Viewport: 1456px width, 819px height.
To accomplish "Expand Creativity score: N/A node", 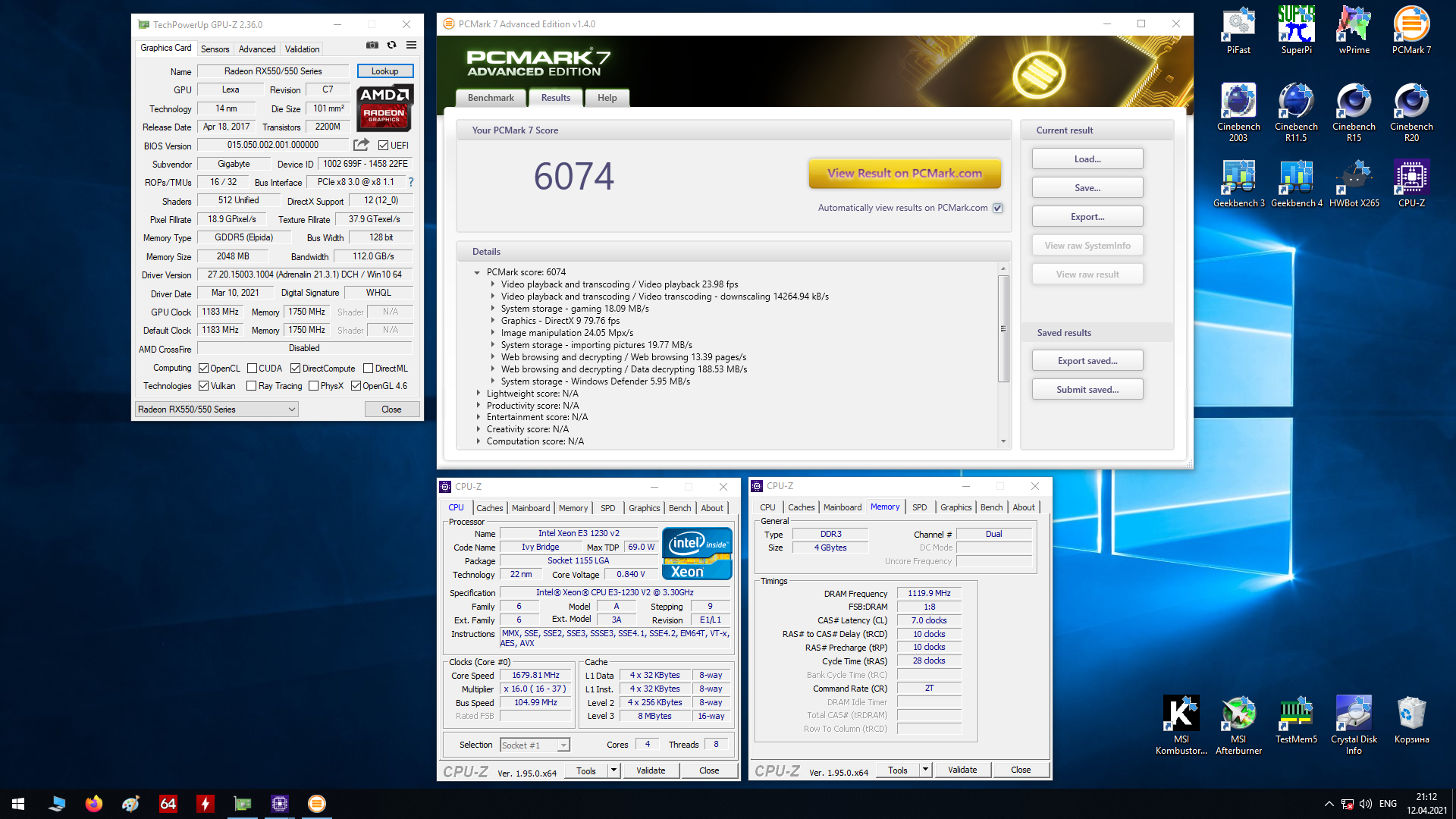I will coord(478,429).
